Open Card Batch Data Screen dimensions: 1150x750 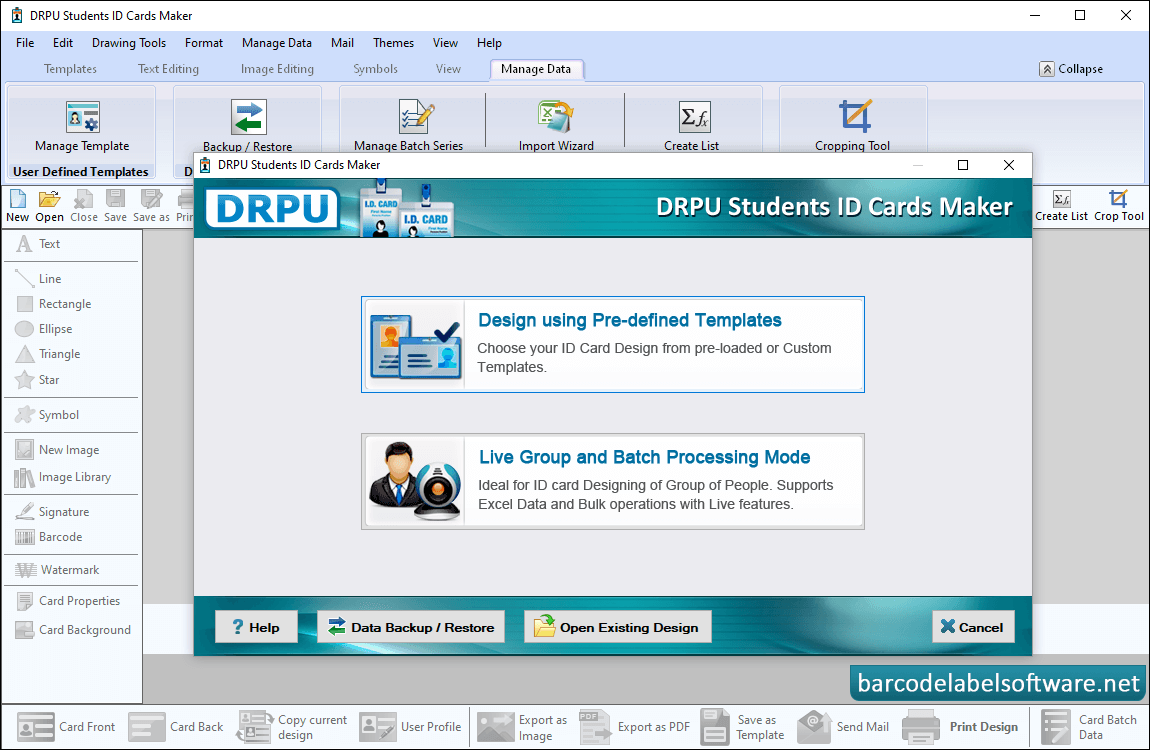(1088, 727)
